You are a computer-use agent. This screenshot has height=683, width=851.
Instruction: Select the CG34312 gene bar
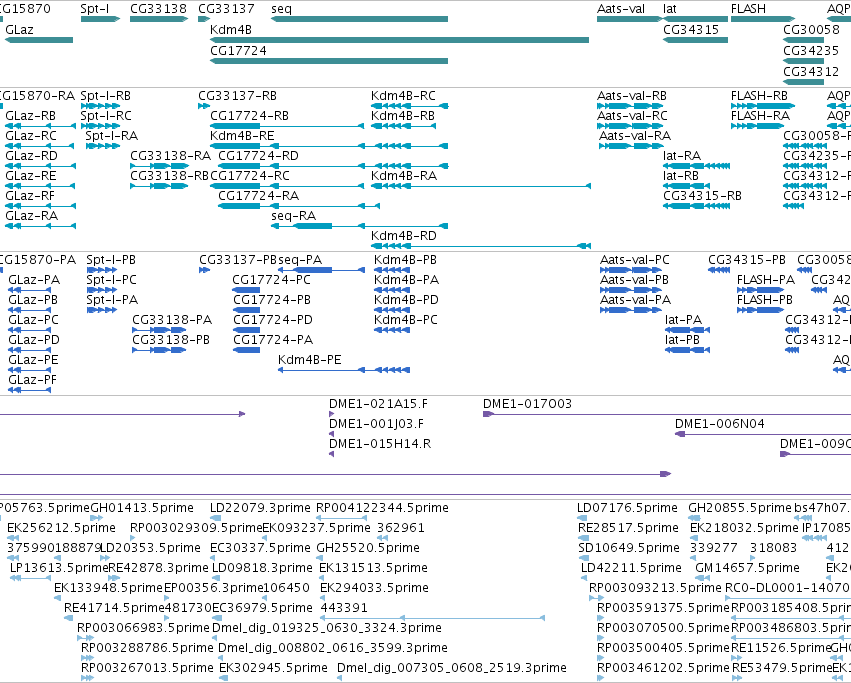click(804, 82)
